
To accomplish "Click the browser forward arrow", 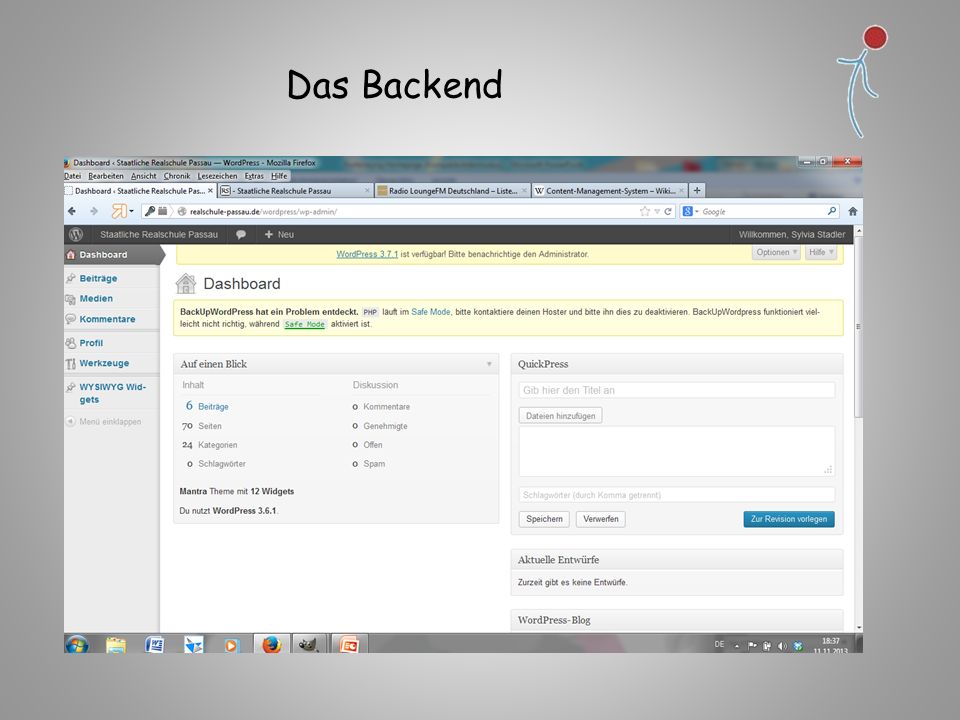I will point(94,211).
